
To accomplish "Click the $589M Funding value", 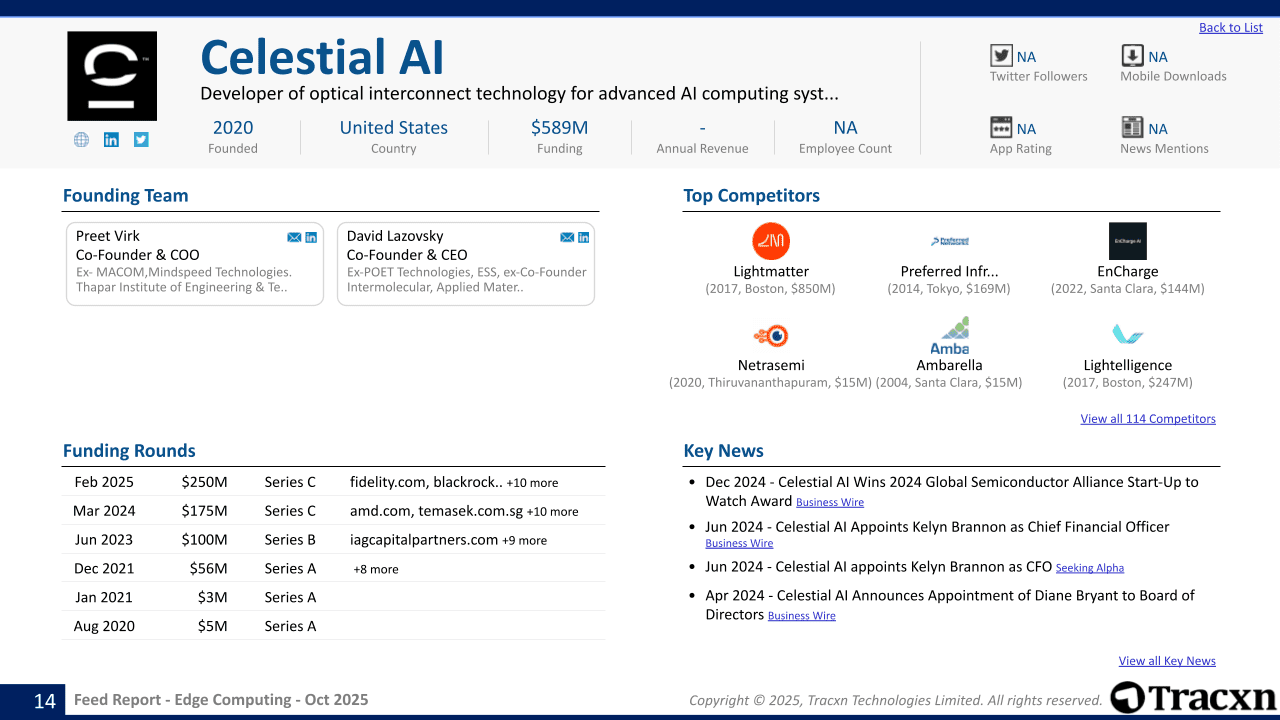I will pyautogui.click(x=560, y=128).
